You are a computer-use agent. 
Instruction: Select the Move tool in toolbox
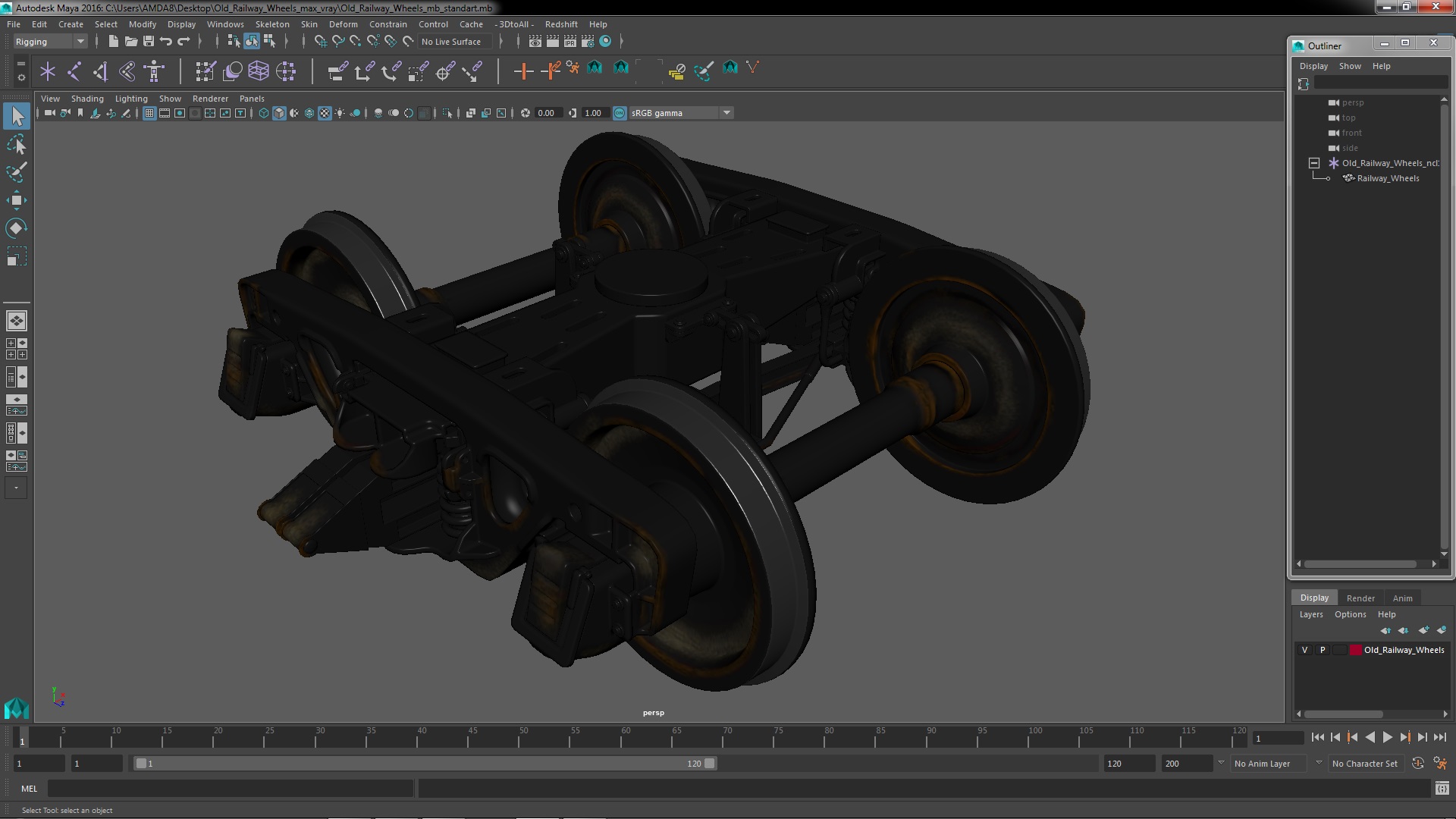pos(16,200)
